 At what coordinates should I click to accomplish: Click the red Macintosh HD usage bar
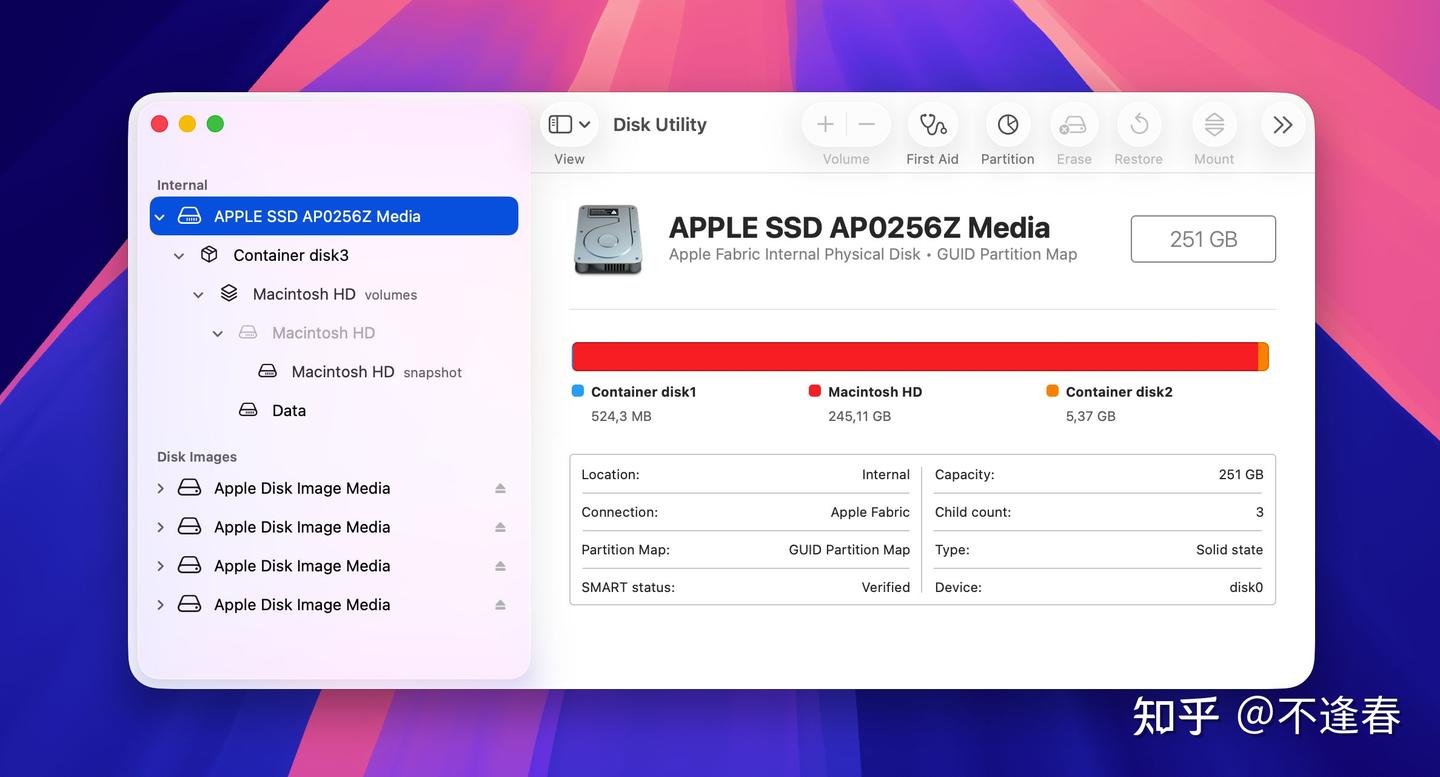click(x=915, y=357)
